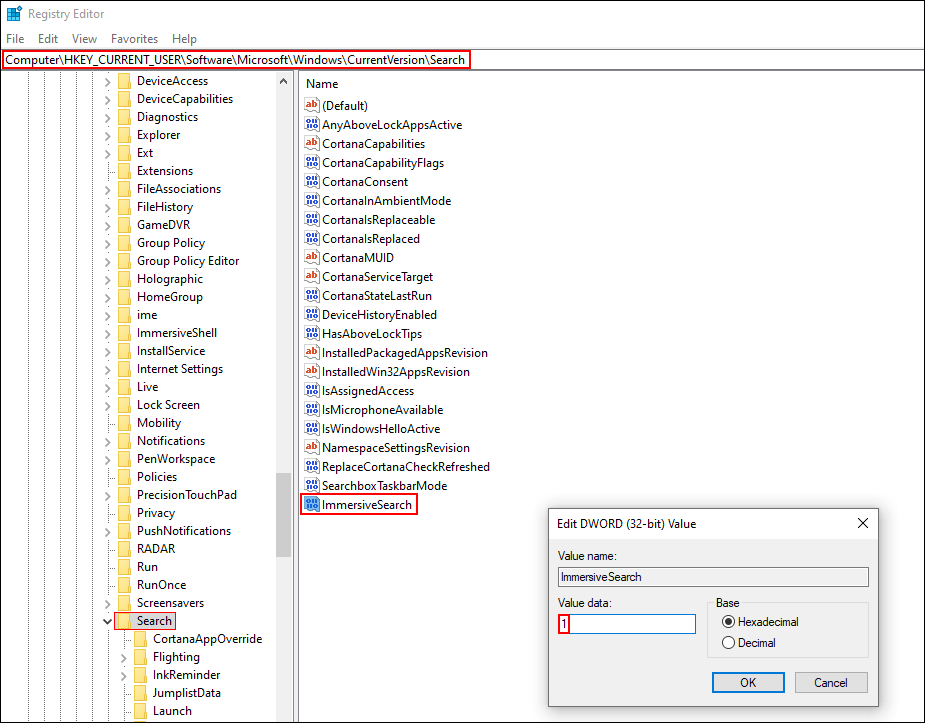Expand the FileAssociations key
The height and width of the screenshot is (723, 925).
[107, 189]
